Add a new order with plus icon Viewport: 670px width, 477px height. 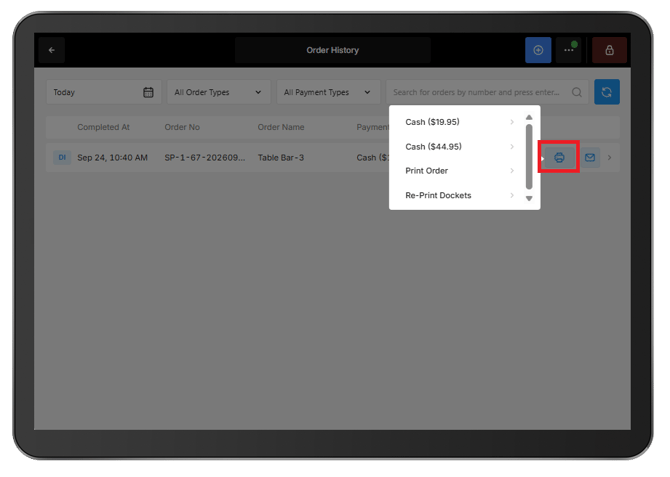[538, 50]
